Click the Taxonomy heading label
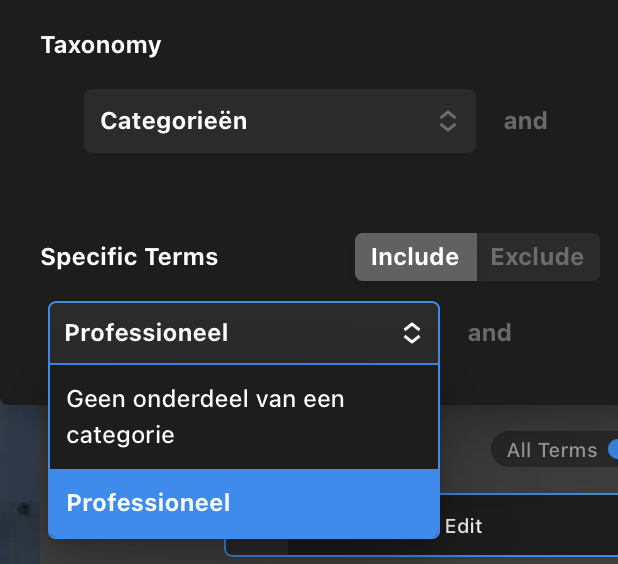 [100, 45]
